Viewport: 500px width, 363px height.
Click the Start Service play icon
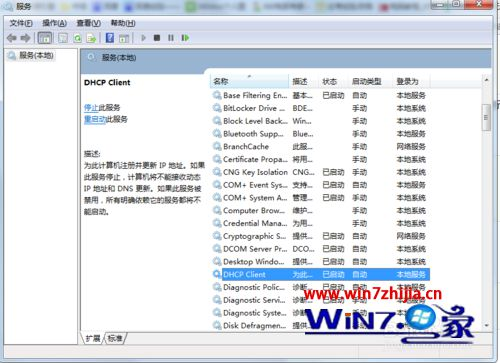coord(143,38)
